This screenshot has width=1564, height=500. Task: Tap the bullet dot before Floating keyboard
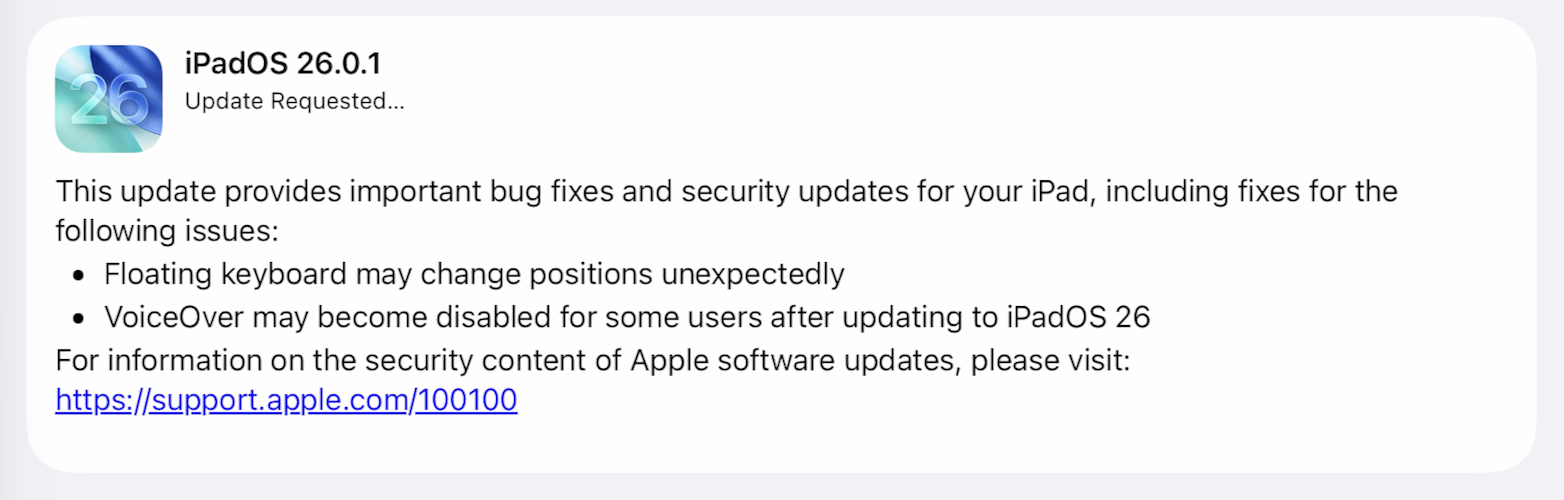77,275
